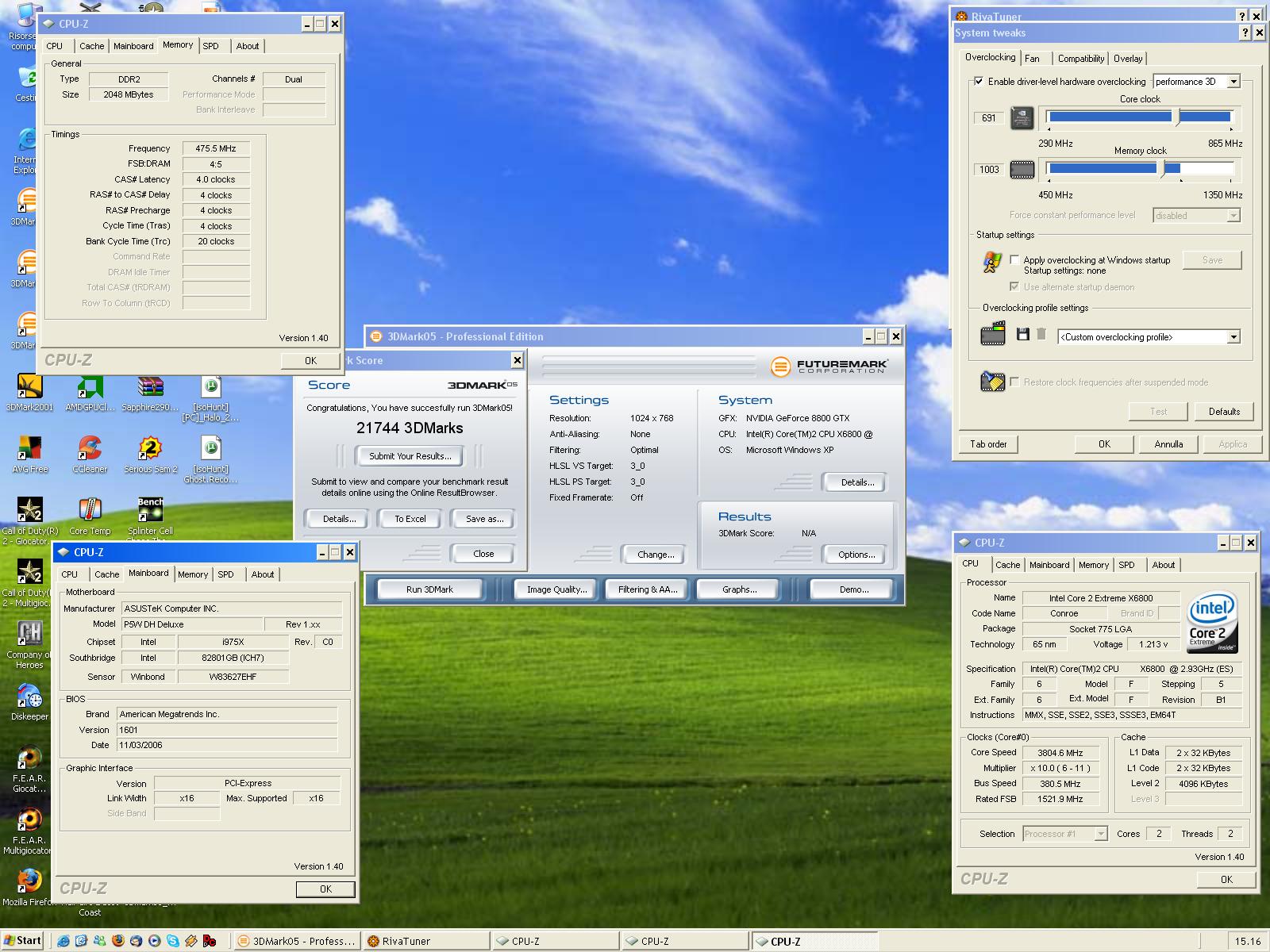
Task: Click the Save as button in Score dialog
Action: pos(484,519)
